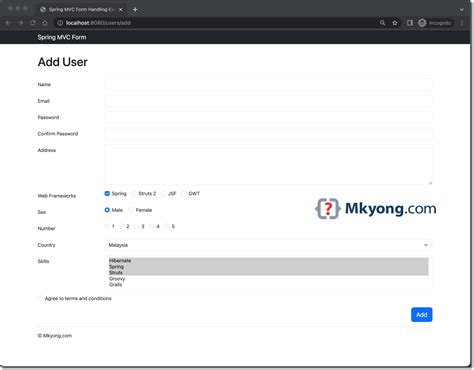This screenshot has width=474, height=370.
Task: Focus the Name input field
Action: 268,84
